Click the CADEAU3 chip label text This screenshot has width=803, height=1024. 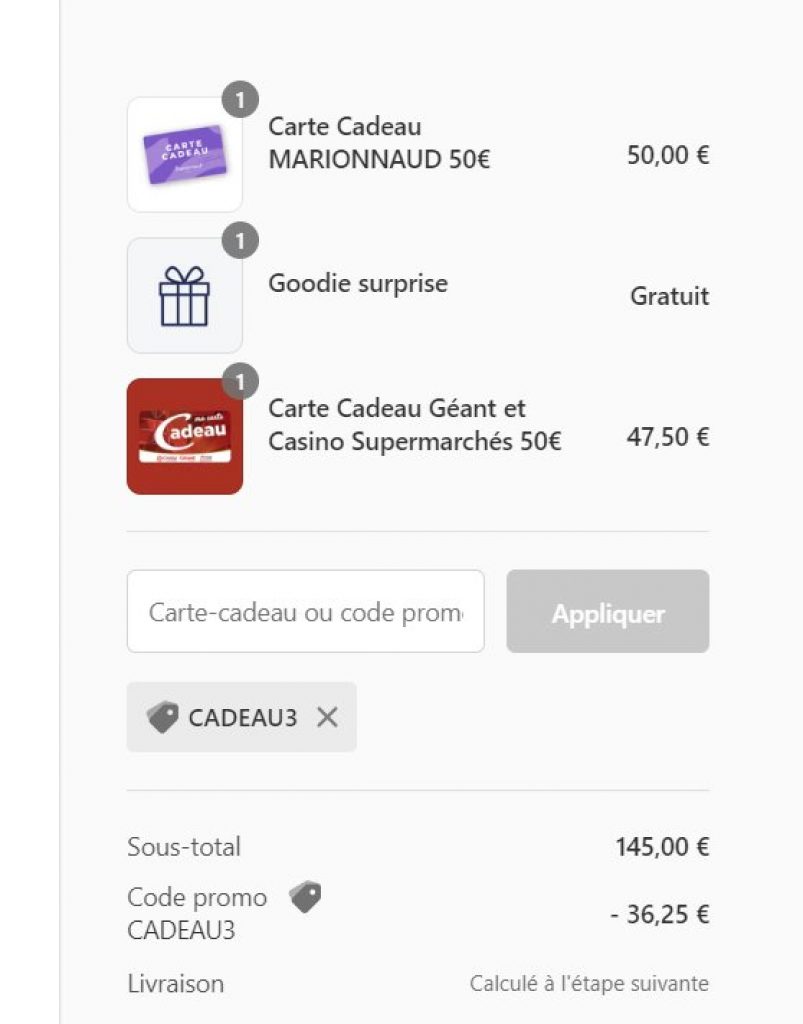click(243, 718)
